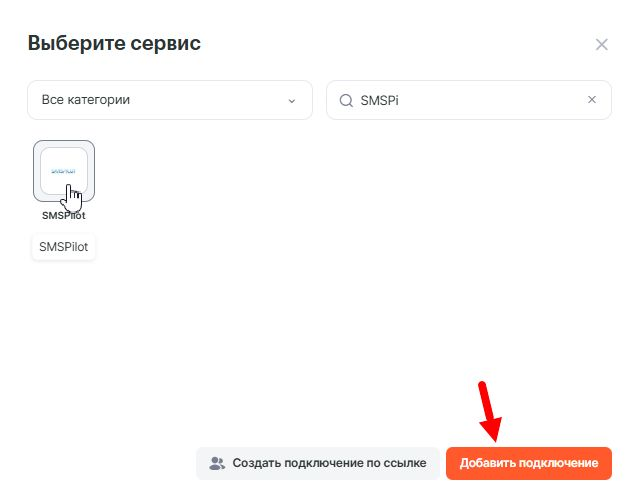This screenshot has width=626, height=487.
Task: Click the "Создать подключение по ссылке" text
Action: 329,463
